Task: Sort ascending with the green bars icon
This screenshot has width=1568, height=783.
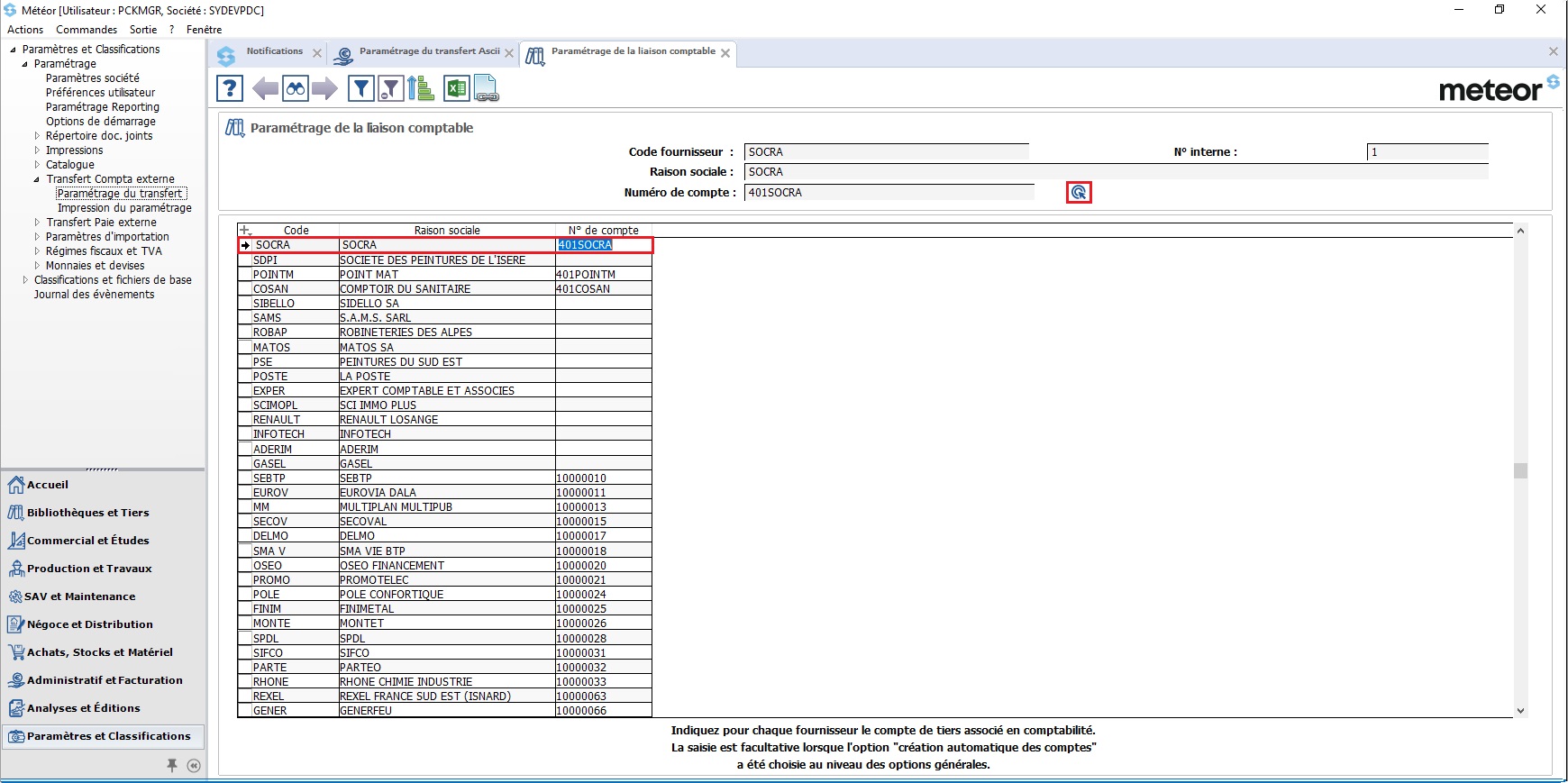Action: pos(421,88)
